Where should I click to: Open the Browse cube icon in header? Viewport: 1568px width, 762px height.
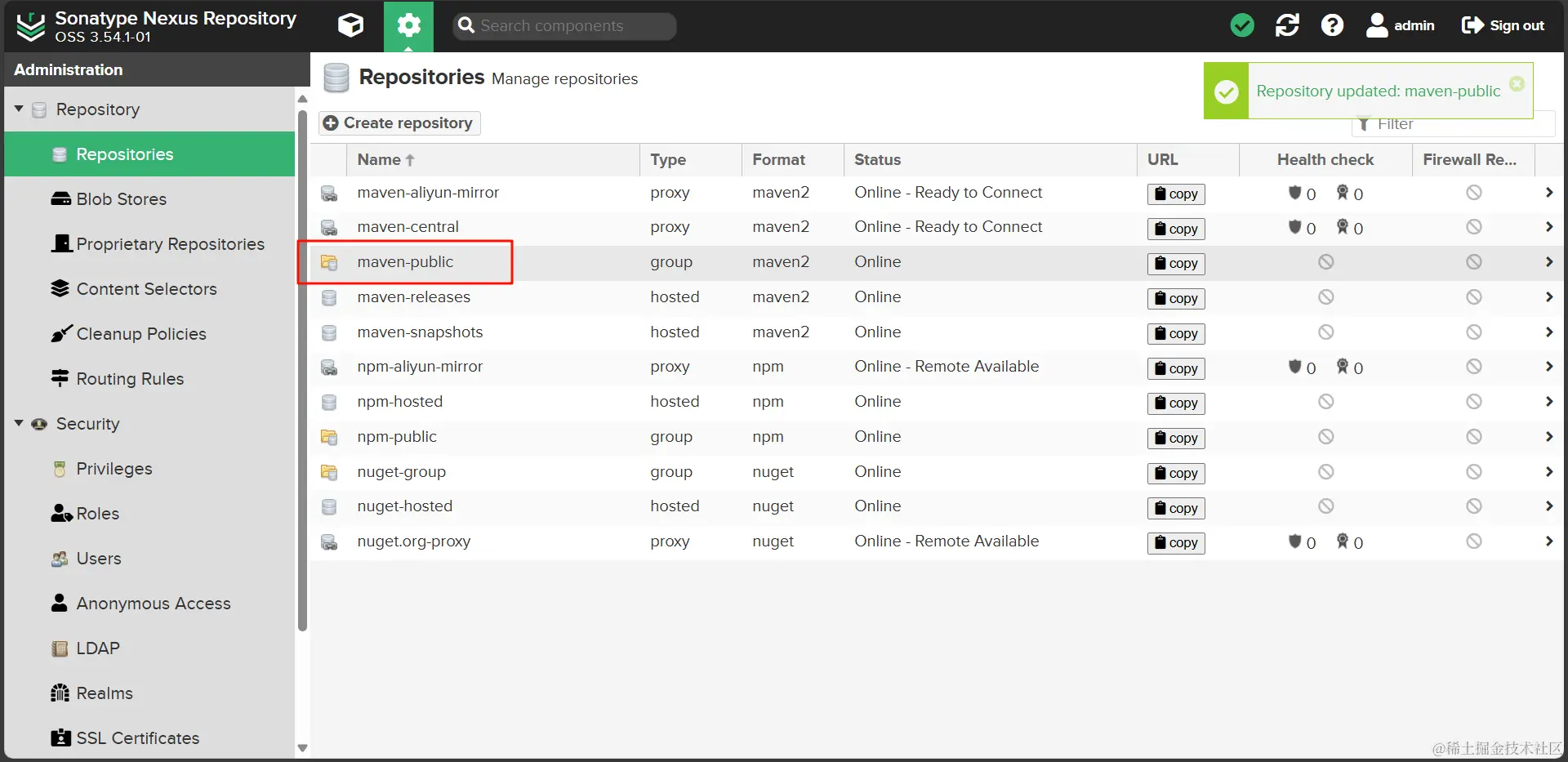coord(350,25)
